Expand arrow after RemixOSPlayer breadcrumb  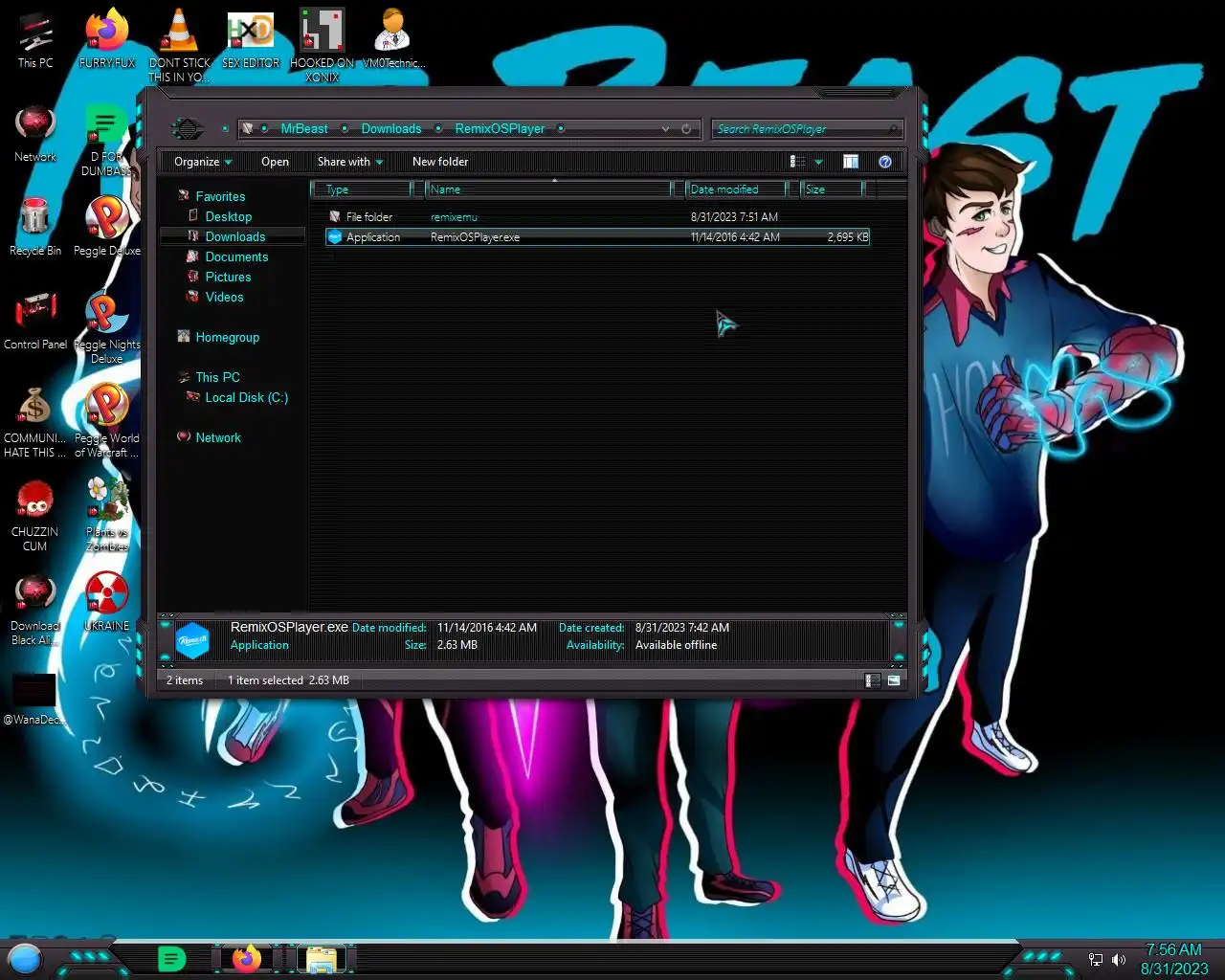(561, 128)
